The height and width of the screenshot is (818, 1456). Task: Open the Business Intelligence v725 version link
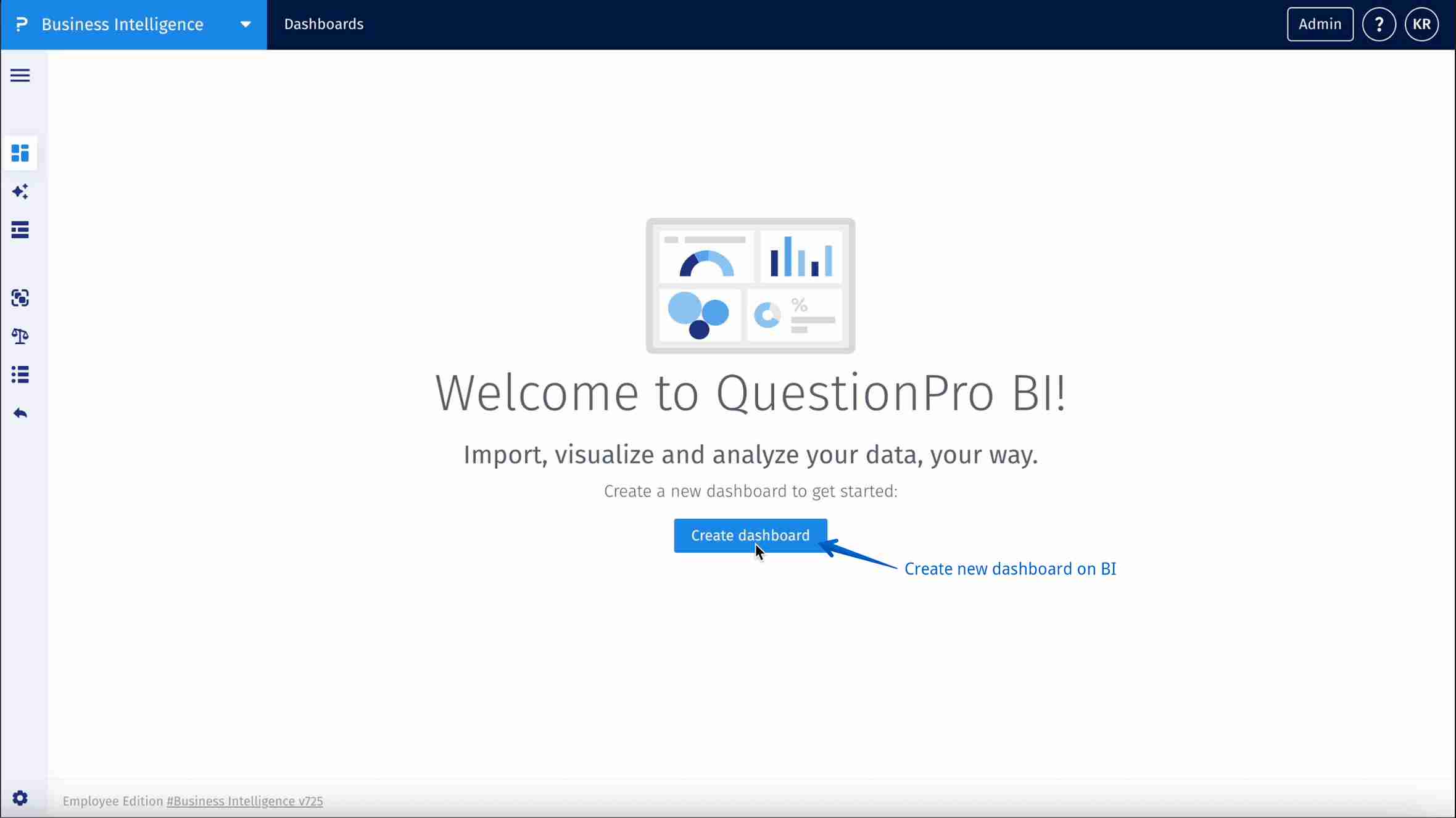coord(244,801)
